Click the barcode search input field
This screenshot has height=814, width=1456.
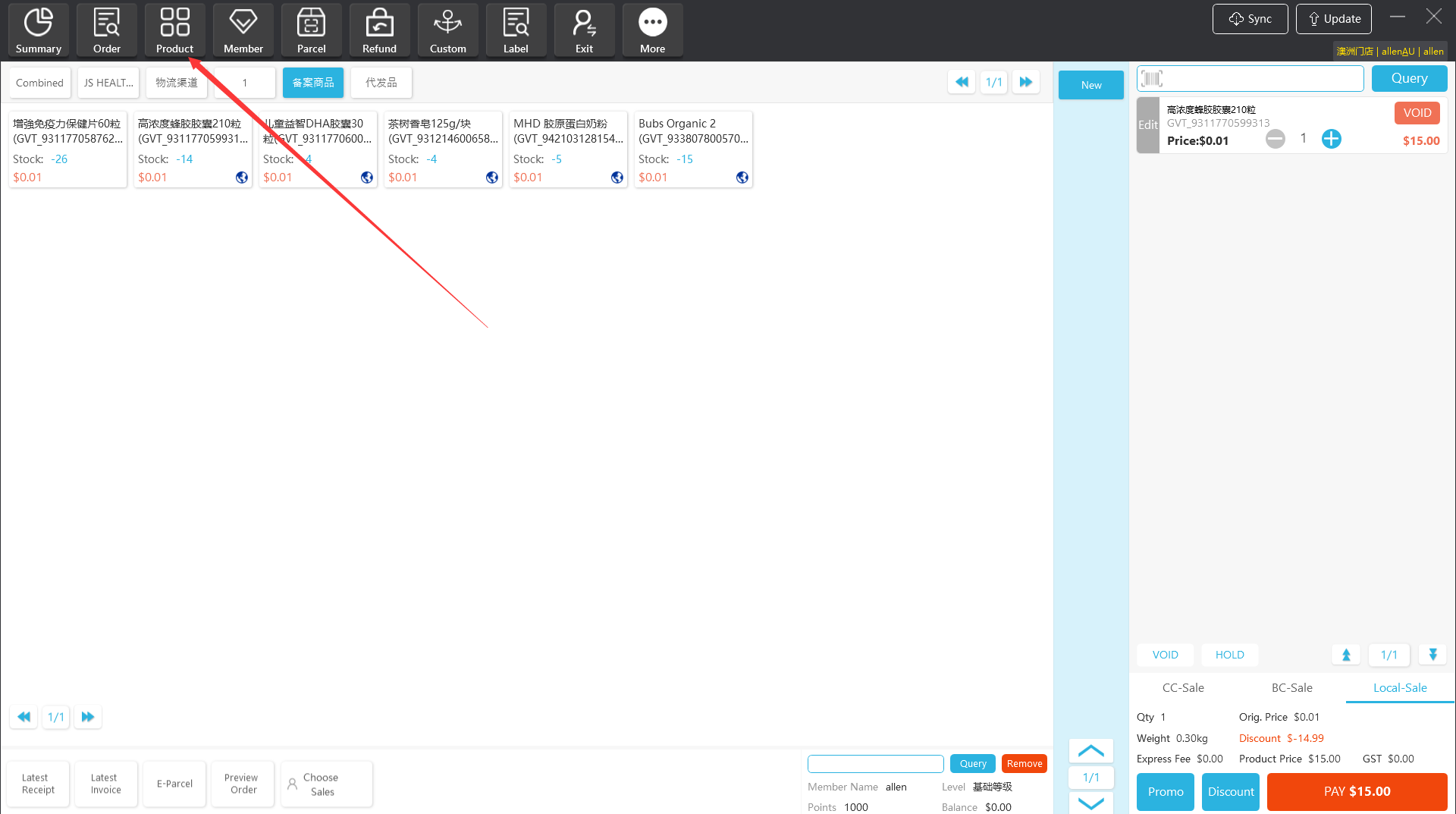coord(1259,78)
